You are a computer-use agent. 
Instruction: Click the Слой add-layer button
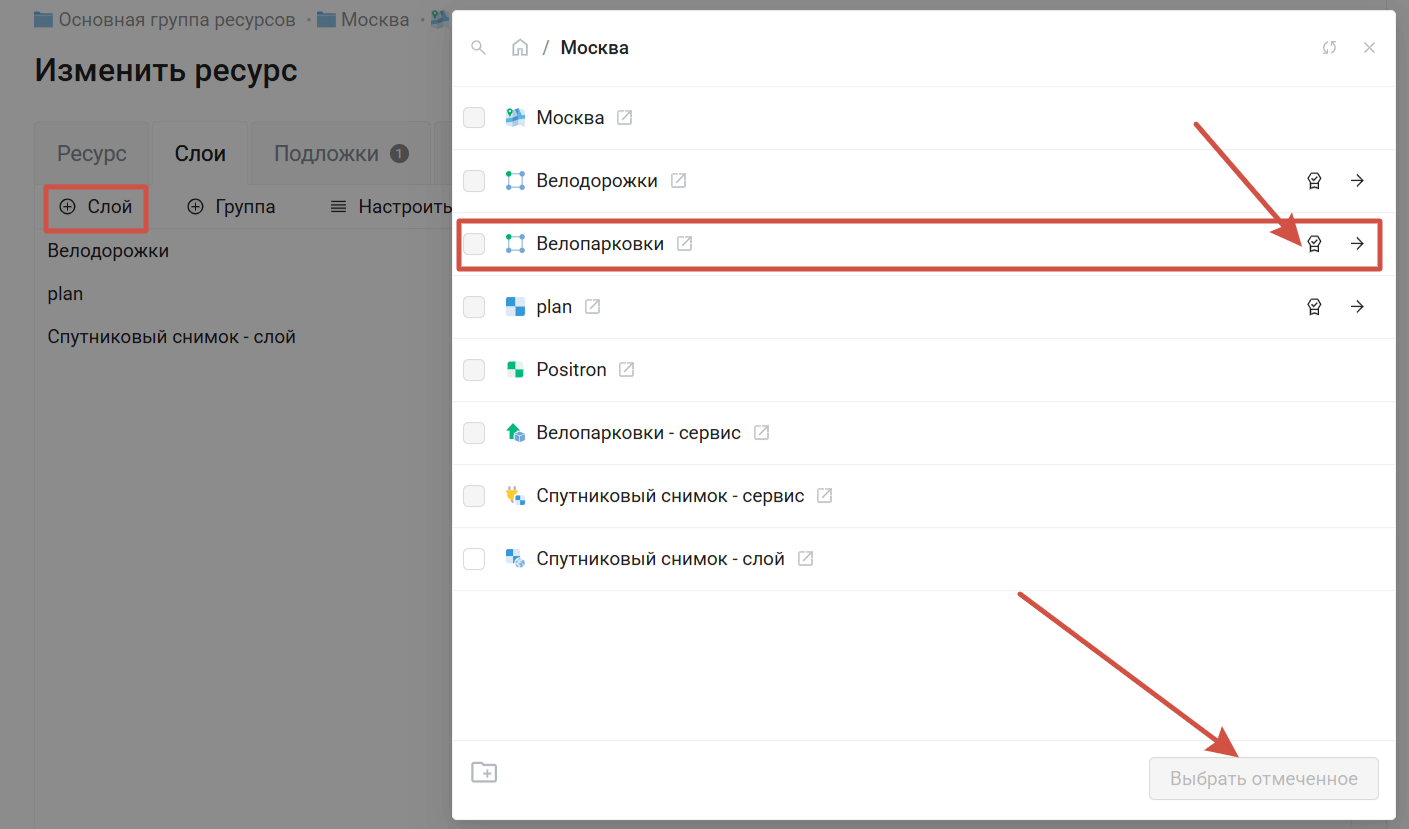click(96, 207)
